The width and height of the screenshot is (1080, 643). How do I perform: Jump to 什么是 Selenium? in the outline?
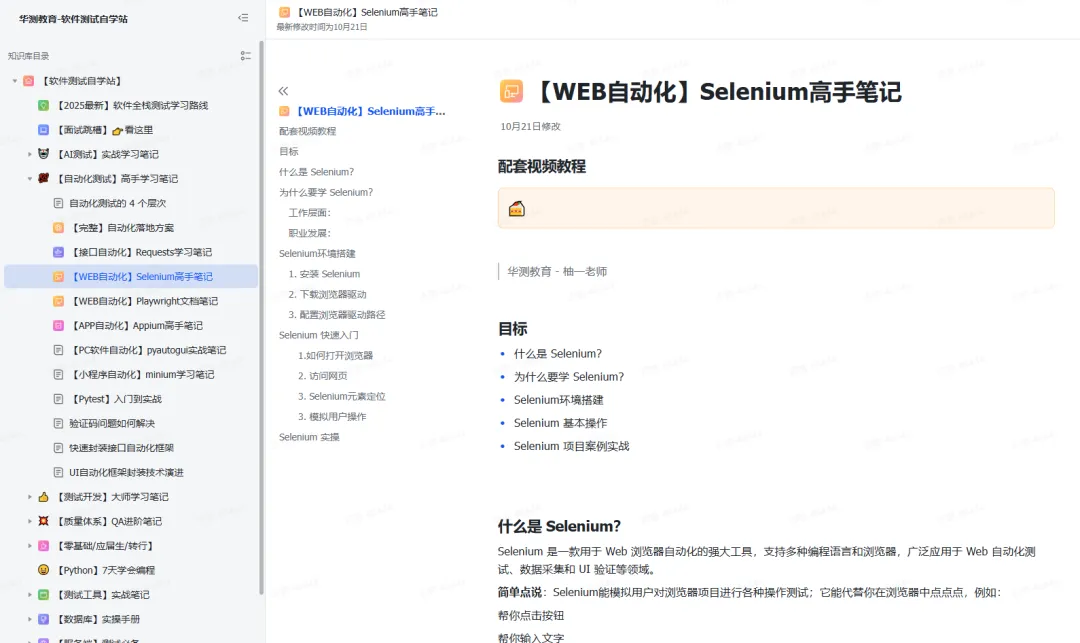click(x=316, y=171)
